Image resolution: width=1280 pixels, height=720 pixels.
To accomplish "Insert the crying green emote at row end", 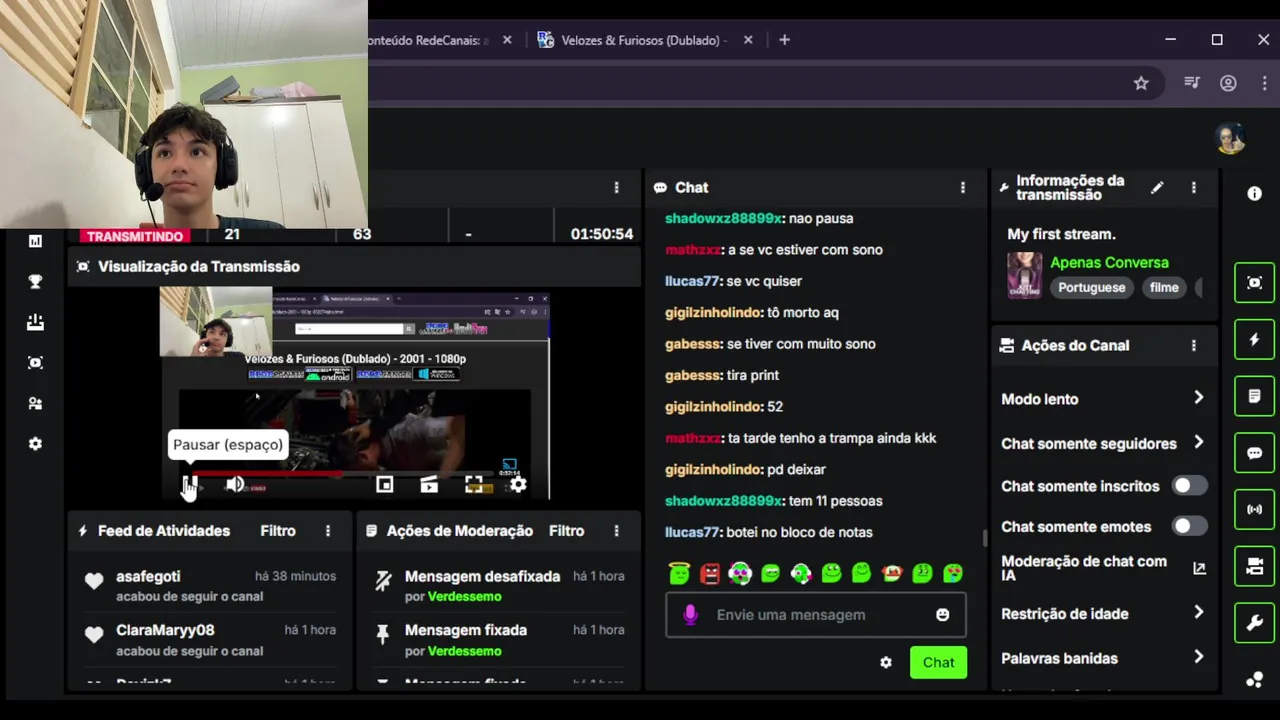I will click(953, 573).
